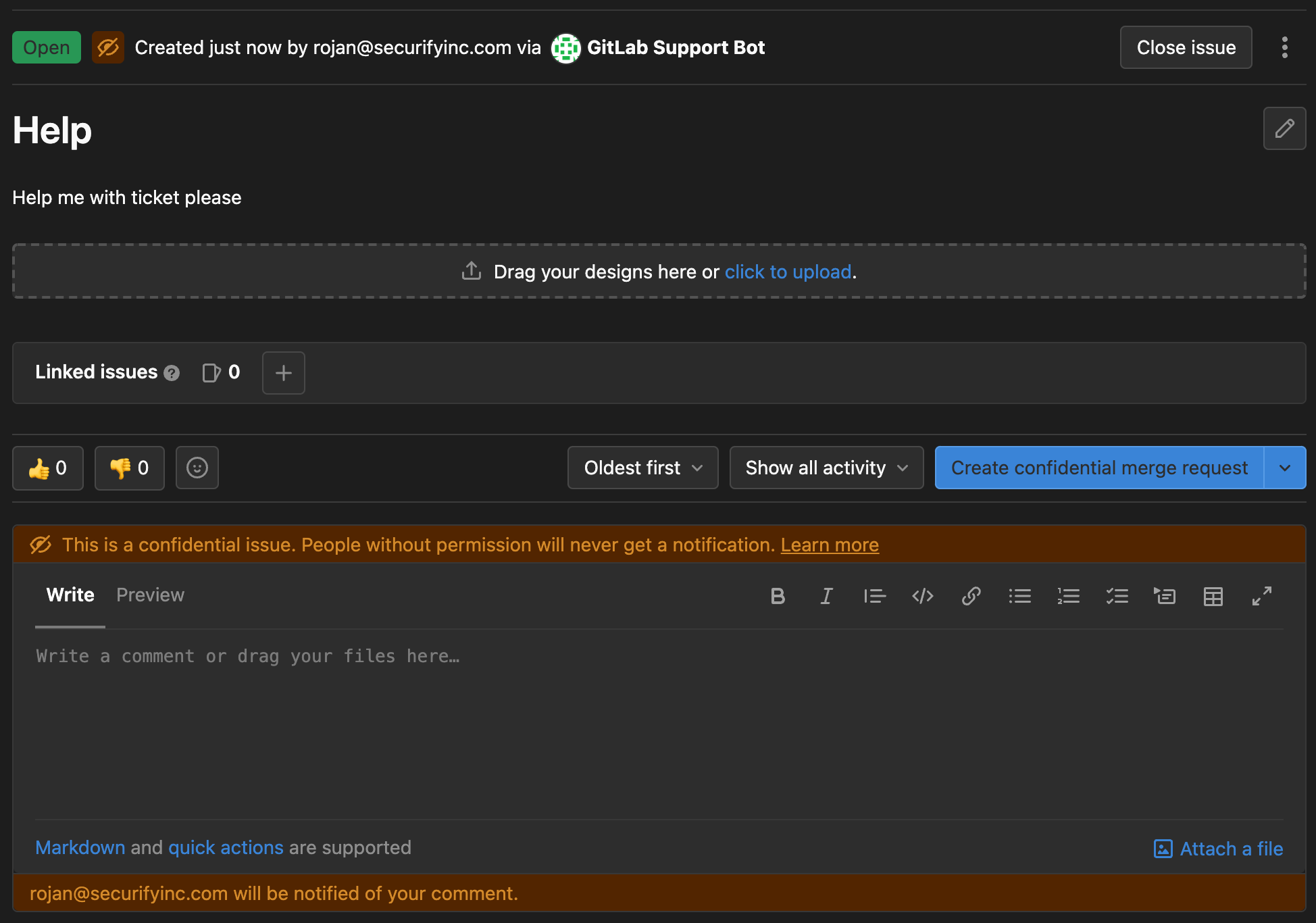Viewport: 1316px width, 923px height.
Task: Insert a task checklist
Action: click(1117, 596)
